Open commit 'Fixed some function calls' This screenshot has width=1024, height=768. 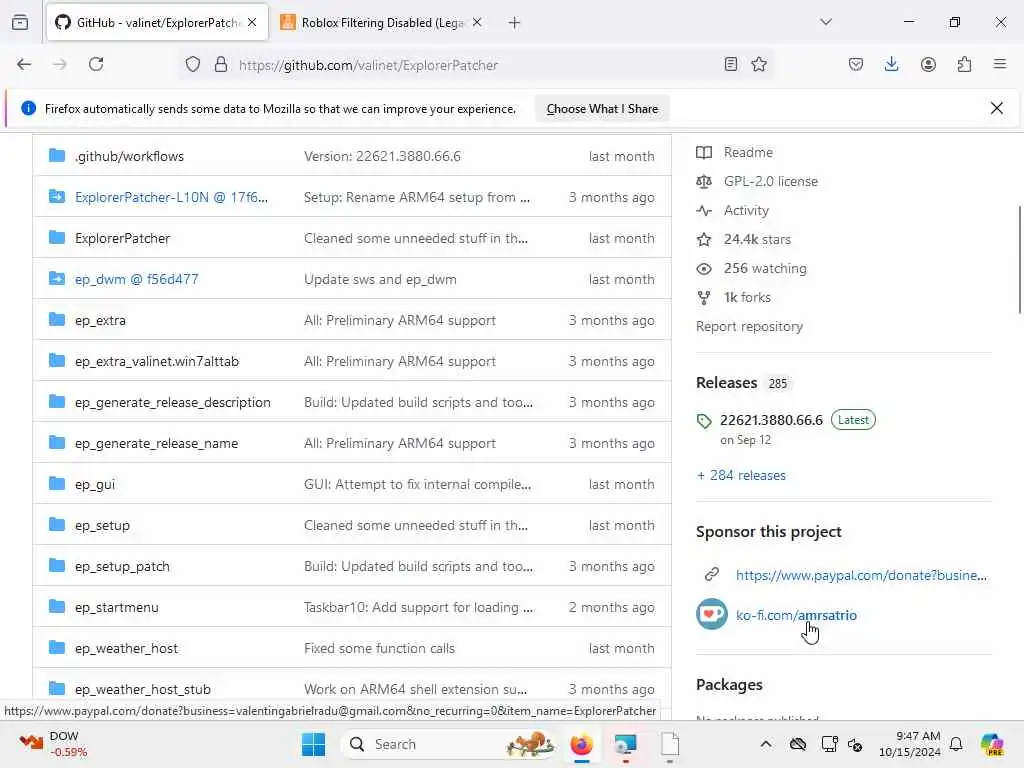pos(379,648)
